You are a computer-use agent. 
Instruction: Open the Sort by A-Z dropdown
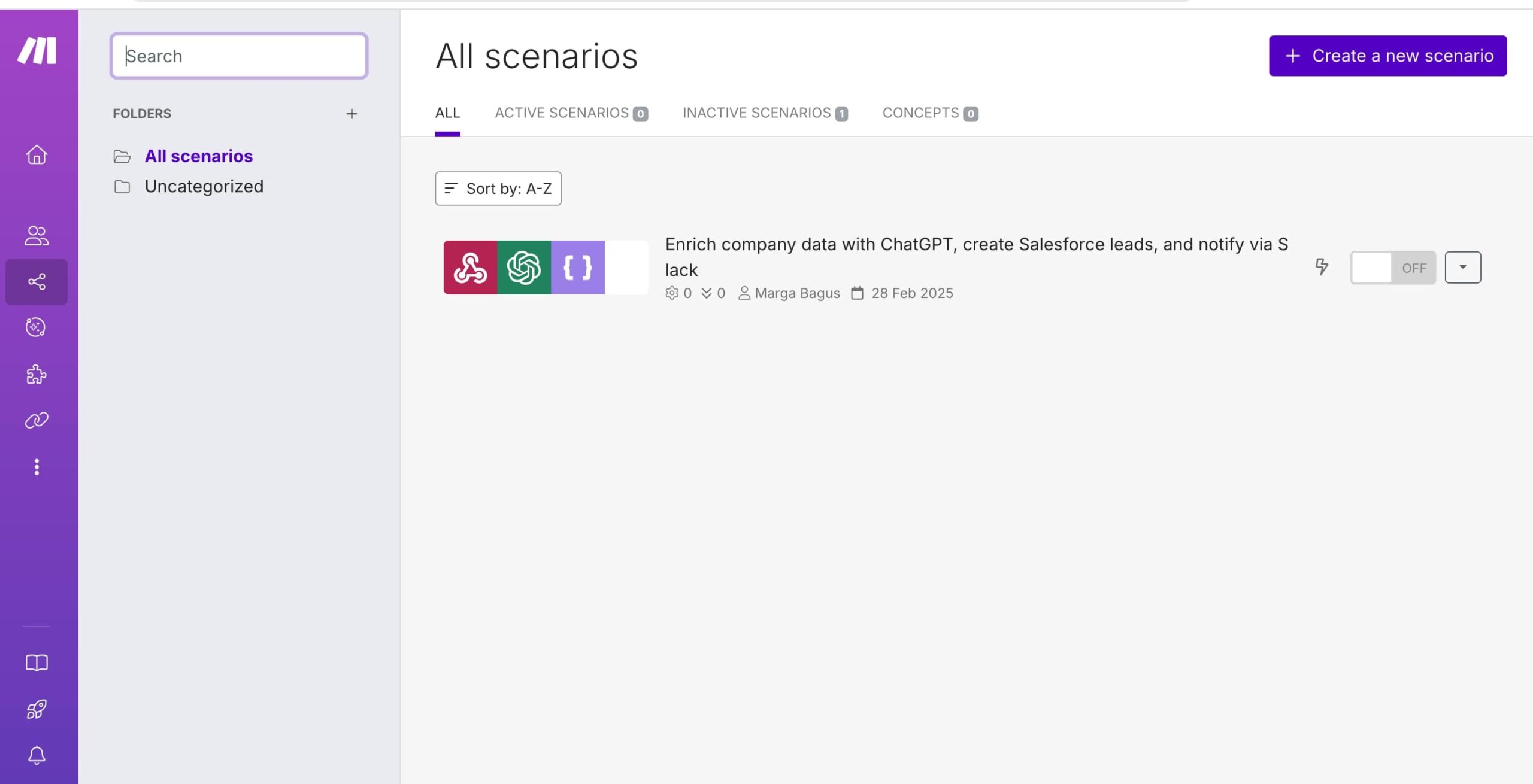pos(498,189)
